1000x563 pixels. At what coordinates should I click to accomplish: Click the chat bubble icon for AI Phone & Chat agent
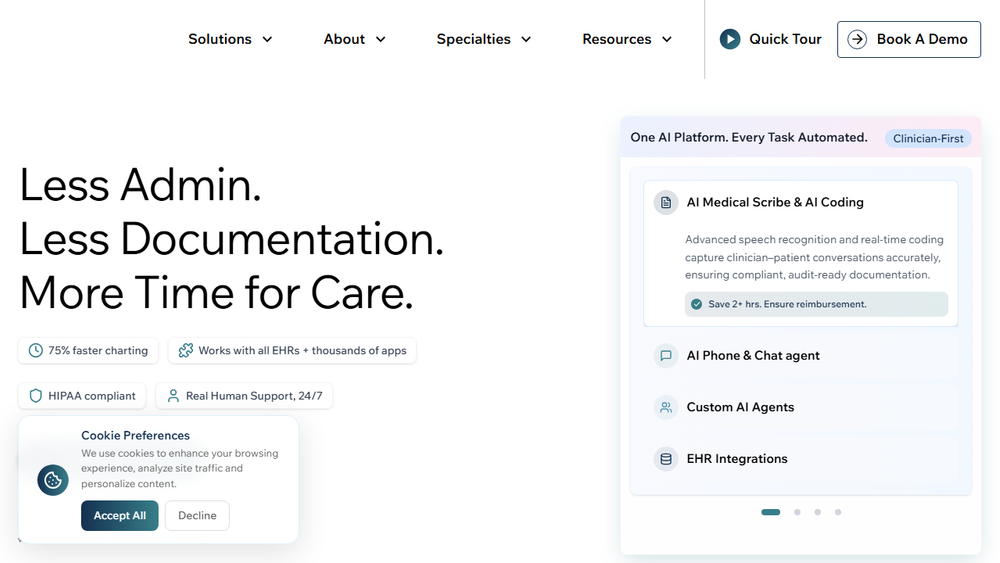click(666, 356)
